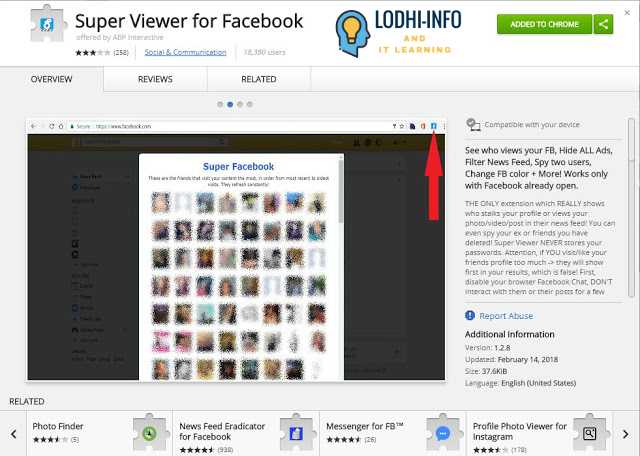640x456 pixels.
Task: Show next related extensions with right arrow
Action: click(x=626, y=434)
